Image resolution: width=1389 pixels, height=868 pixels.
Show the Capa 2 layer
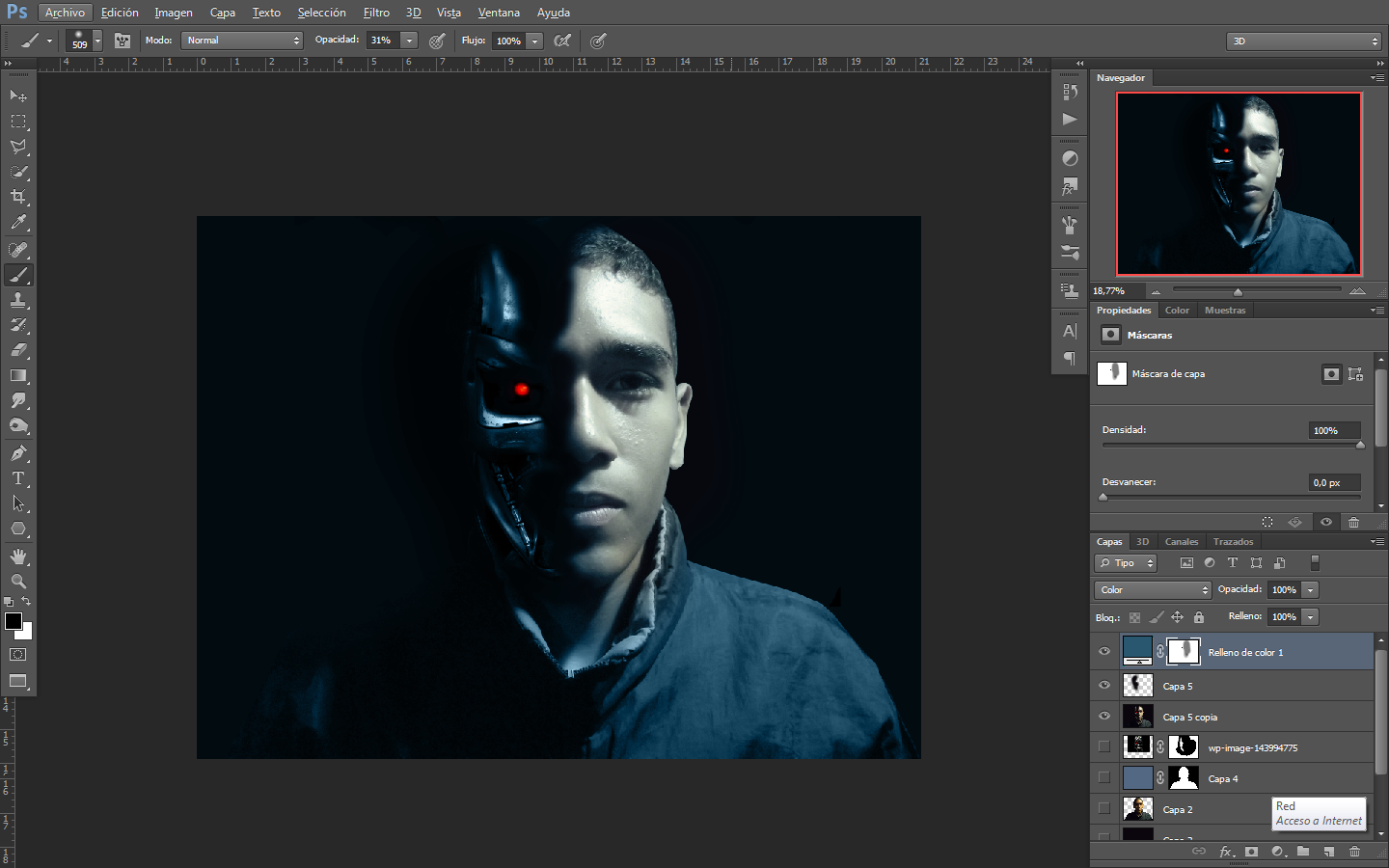[x=1104, y=808]
